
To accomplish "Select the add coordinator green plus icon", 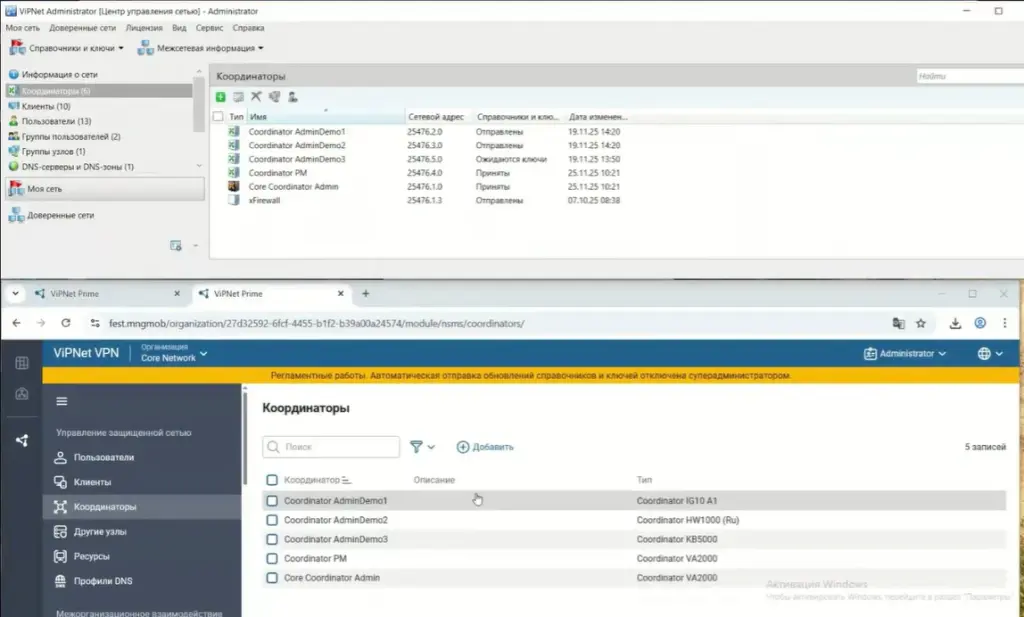I will [221, 96].
